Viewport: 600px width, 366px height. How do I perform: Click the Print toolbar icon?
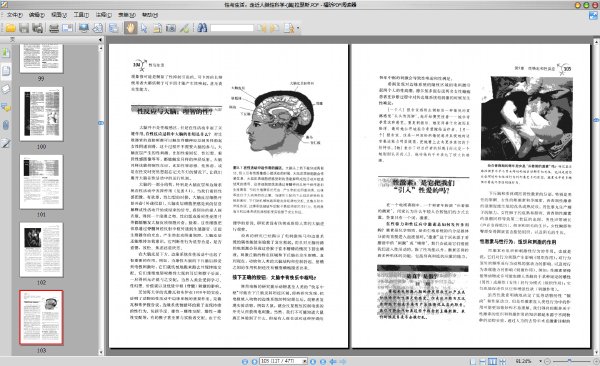(54, 28)
